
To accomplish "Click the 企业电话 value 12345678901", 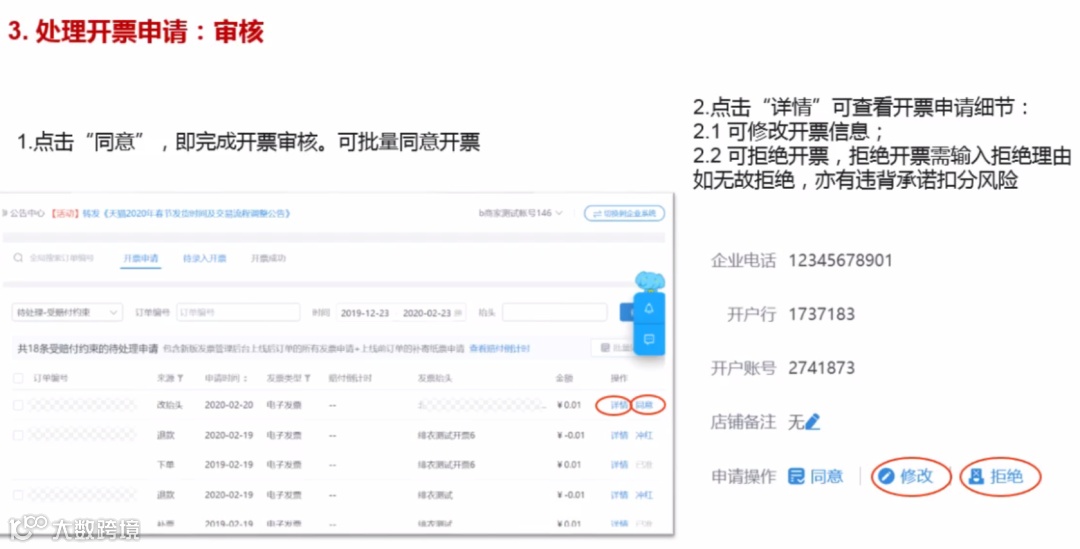I will 840,260.
